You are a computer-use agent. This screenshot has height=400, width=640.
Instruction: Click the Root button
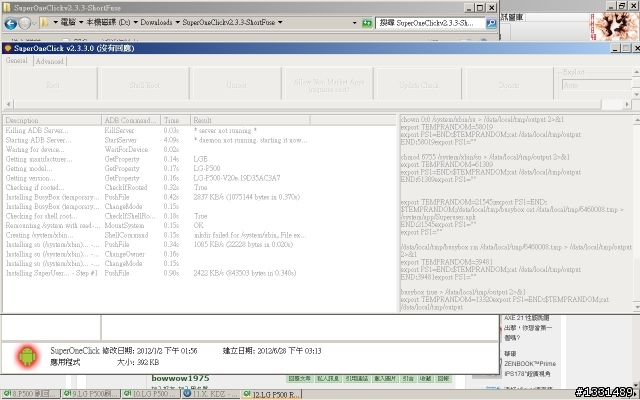click(53, 85)
